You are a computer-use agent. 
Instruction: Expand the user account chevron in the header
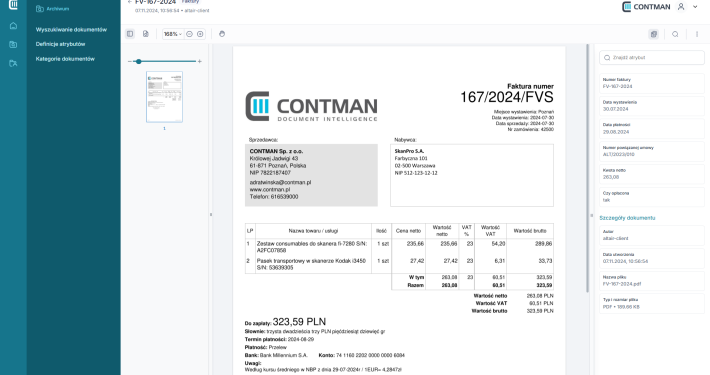click(695, 7)
